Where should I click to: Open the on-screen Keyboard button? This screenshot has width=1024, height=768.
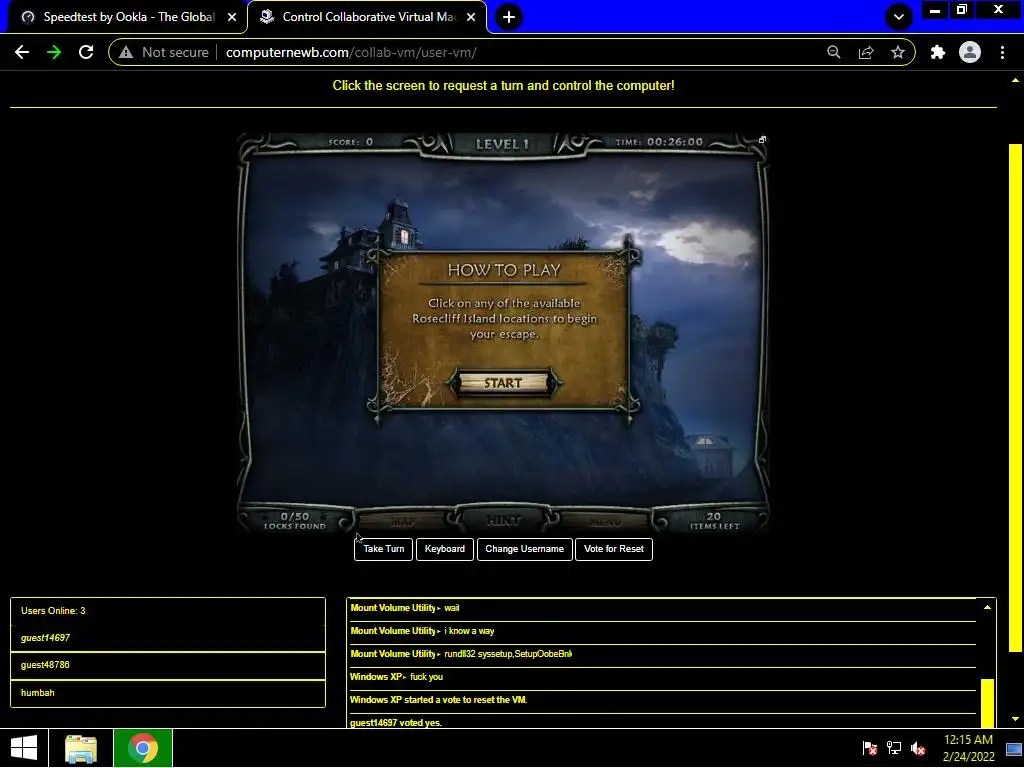coord(445,549)
